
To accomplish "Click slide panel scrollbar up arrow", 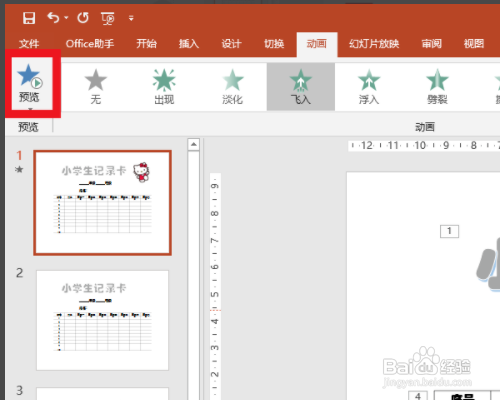I will click(x=193, y=145).
